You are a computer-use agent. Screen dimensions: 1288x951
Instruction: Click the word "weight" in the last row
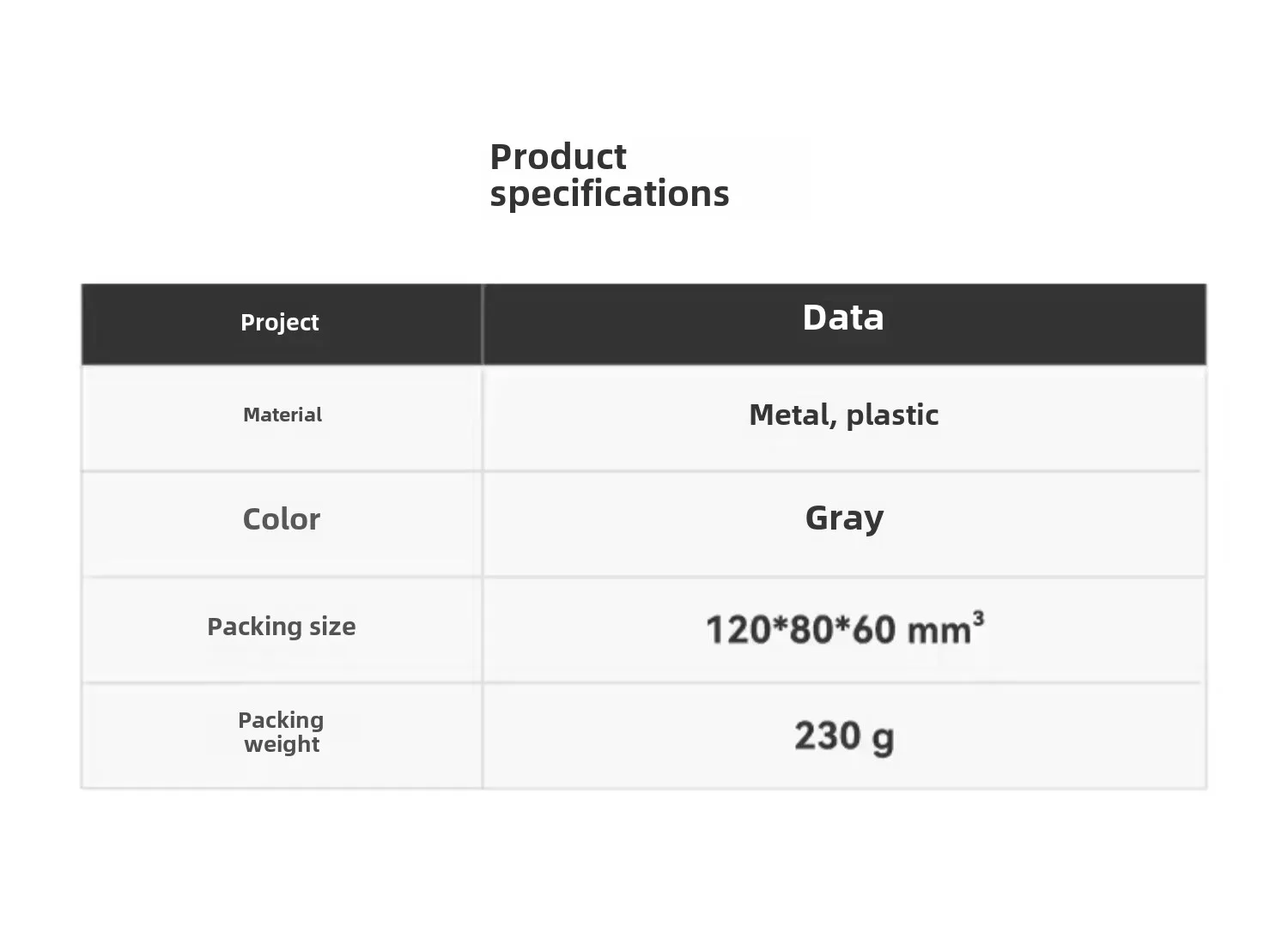(282, 744)
